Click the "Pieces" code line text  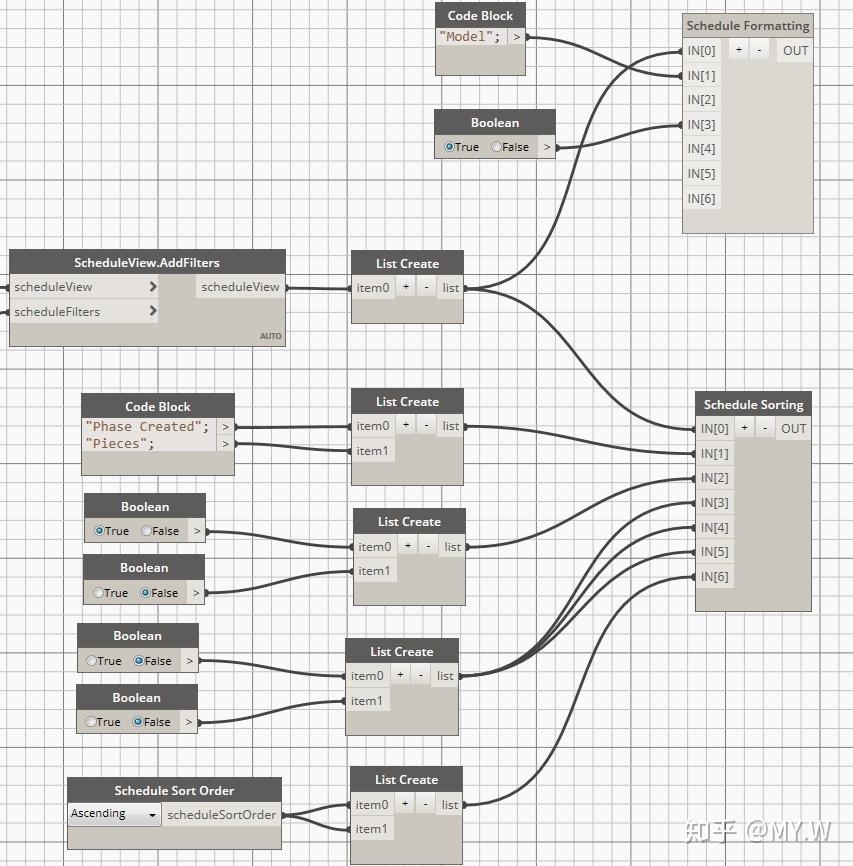(119, 443)
